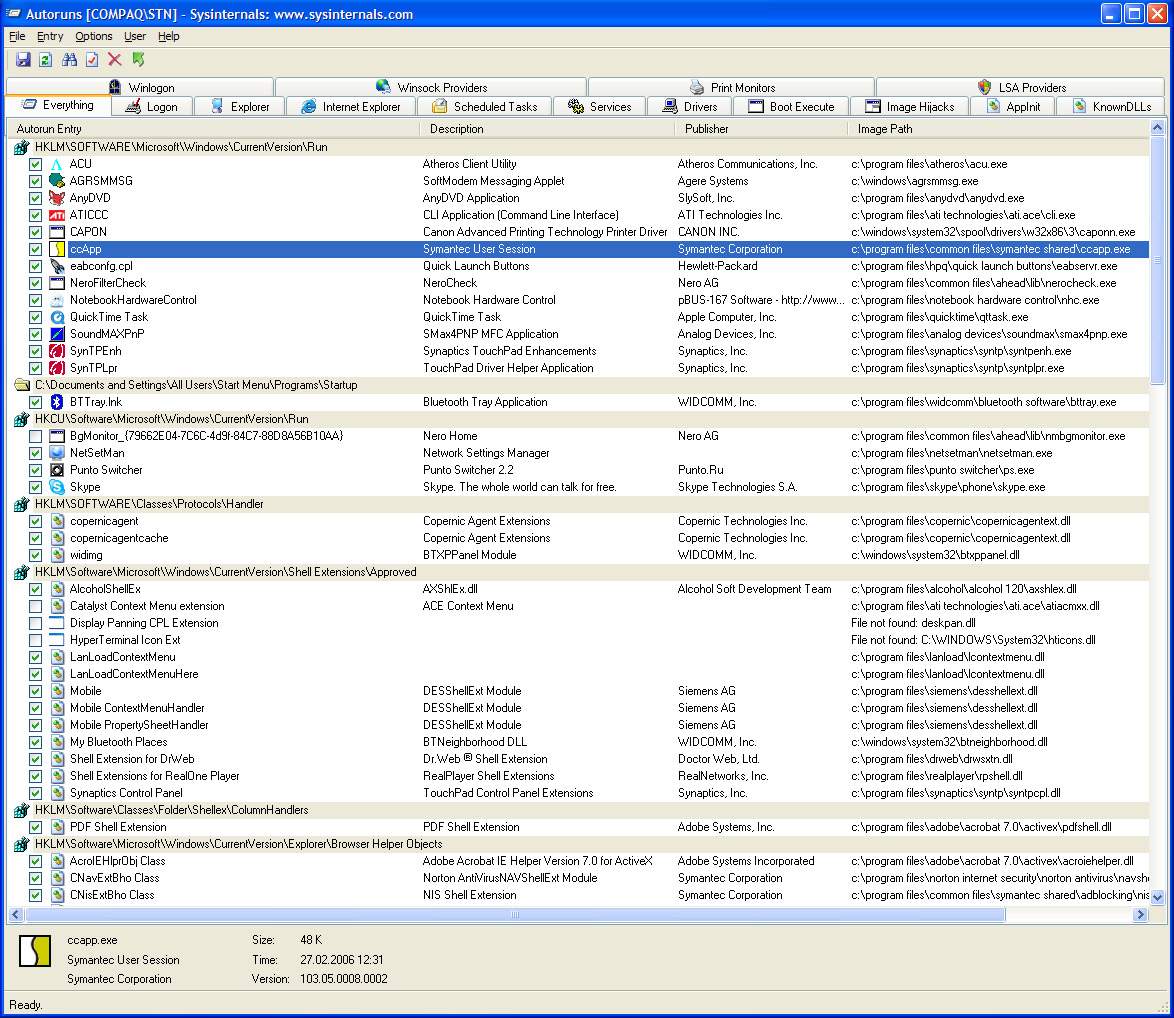
Task: Uncheck the Shell Extension for DrWeb box
Action: coord(35,759)
